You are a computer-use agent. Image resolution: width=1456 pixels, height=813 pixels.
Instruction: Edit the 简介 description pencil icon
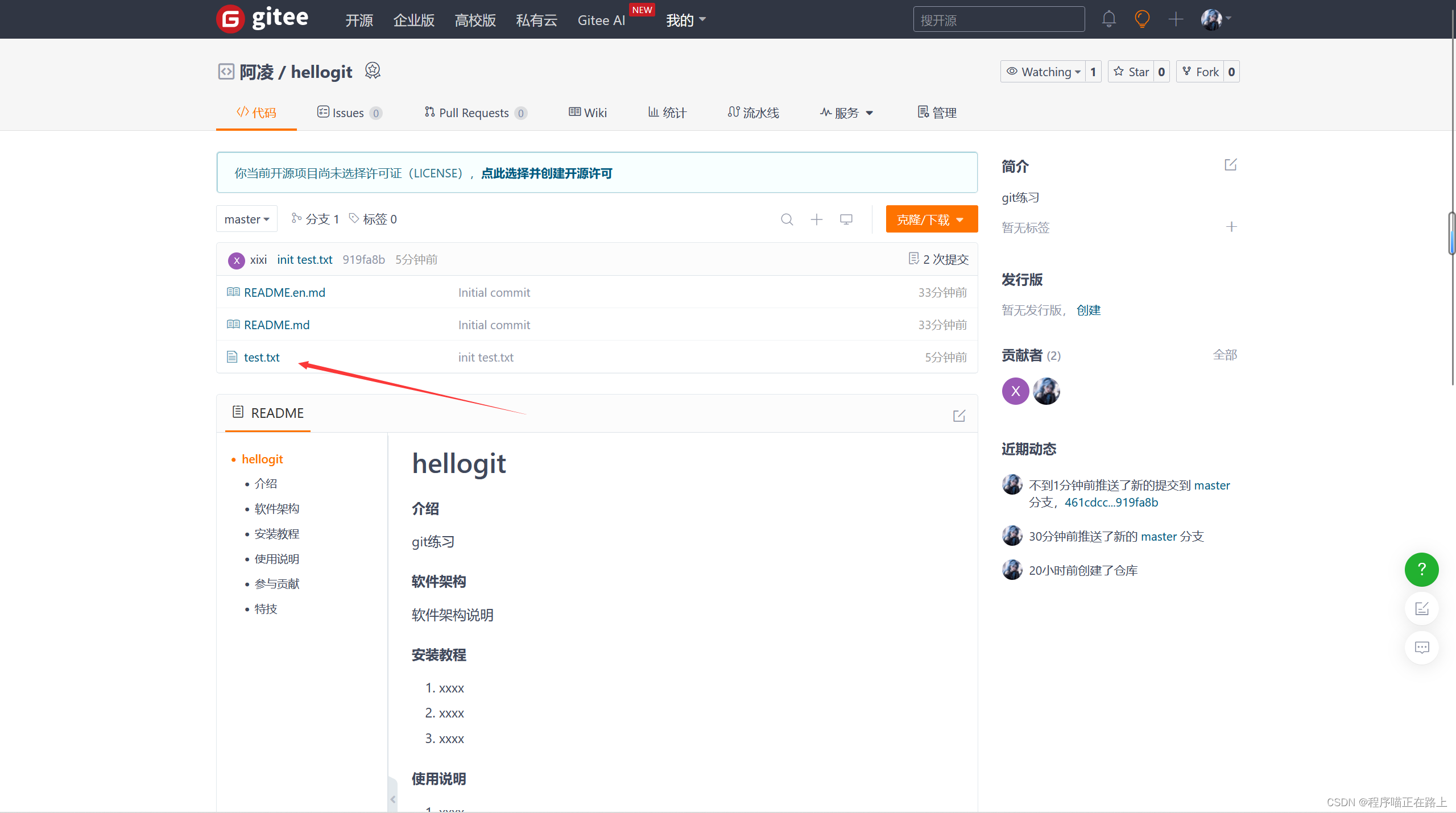(x=1231, y=165)
